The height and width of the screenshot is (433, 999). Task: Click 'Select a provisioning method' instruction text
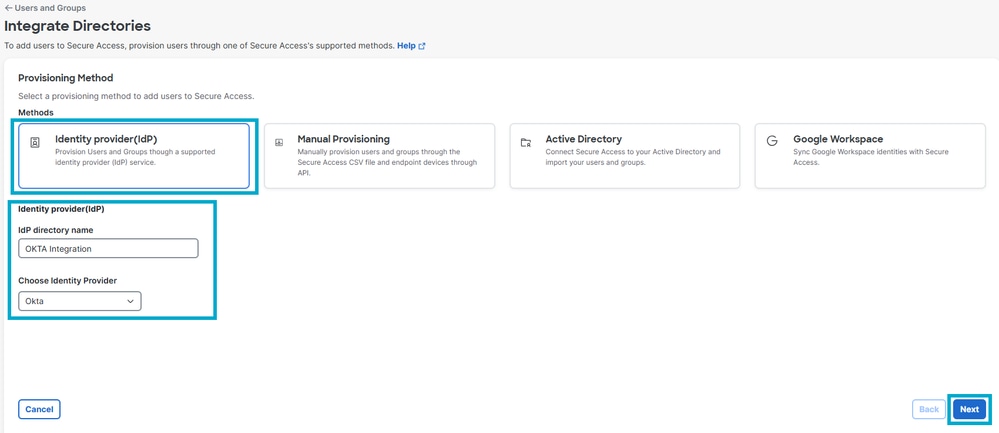pyautogui.click(x=136, y=96)
